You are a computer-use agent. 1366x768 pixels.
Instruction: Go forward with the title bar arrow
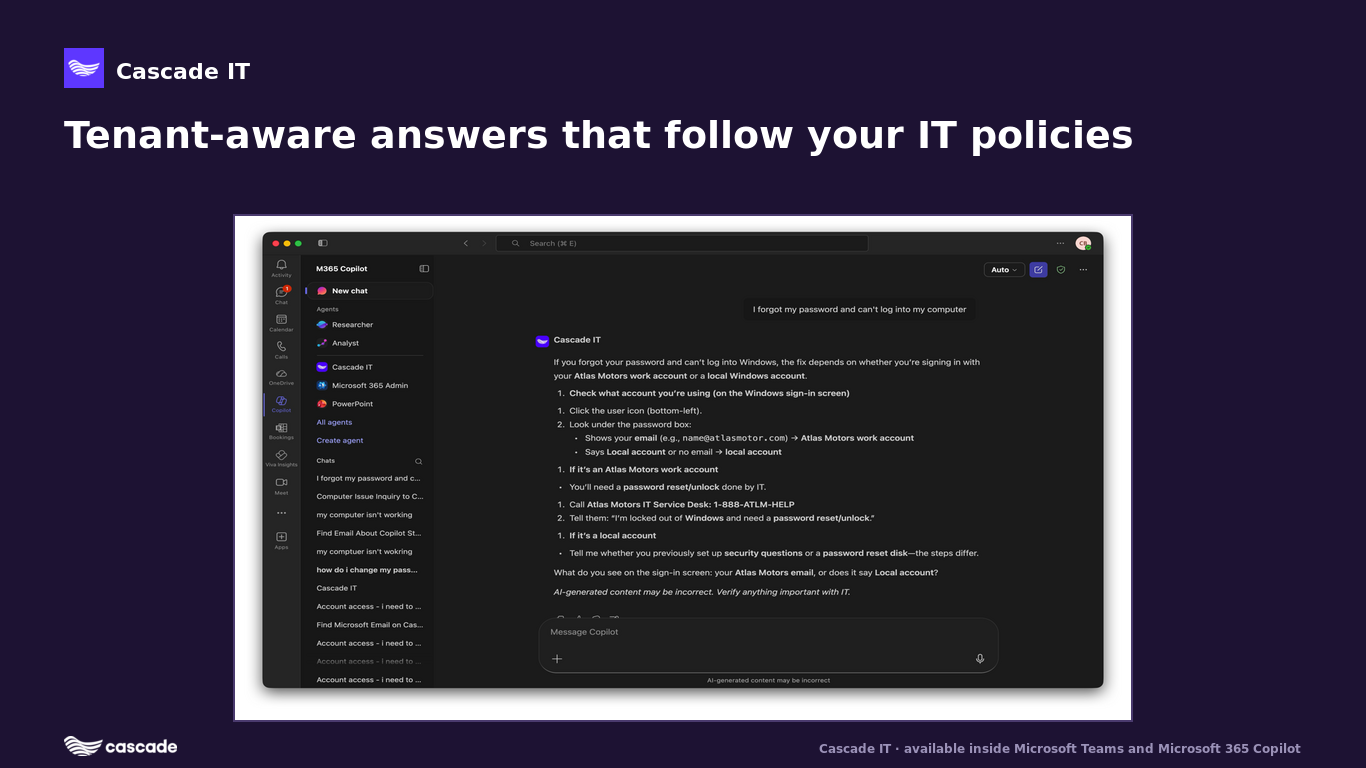click(x=484, y=243)
